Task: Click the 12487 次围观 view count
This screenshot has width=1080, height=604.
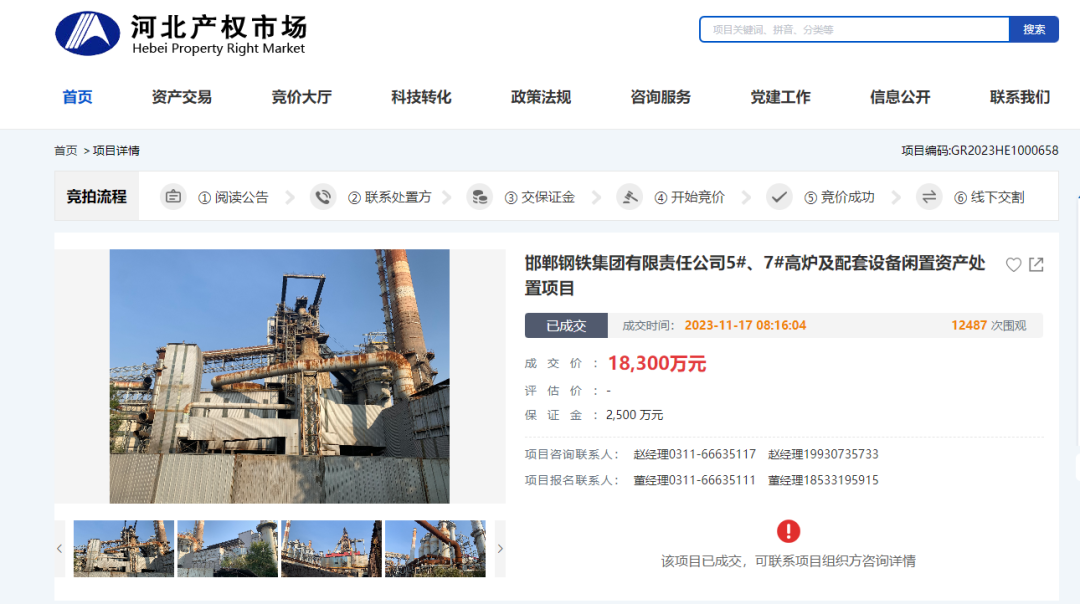Action: pyautogui.click(x=988, y=326)
